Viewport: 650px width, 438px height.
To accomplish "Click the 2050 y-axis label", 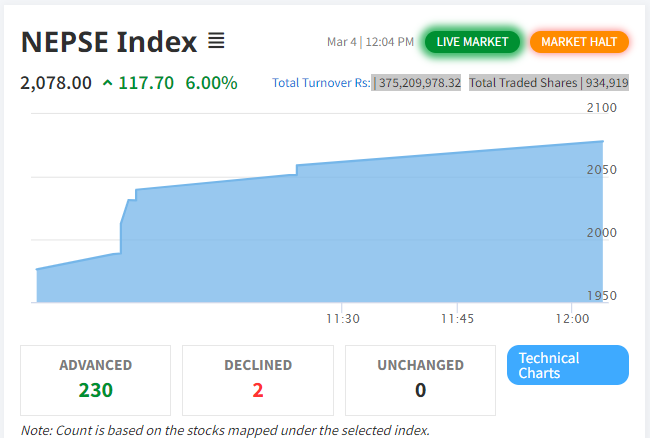I will [601, 169].
